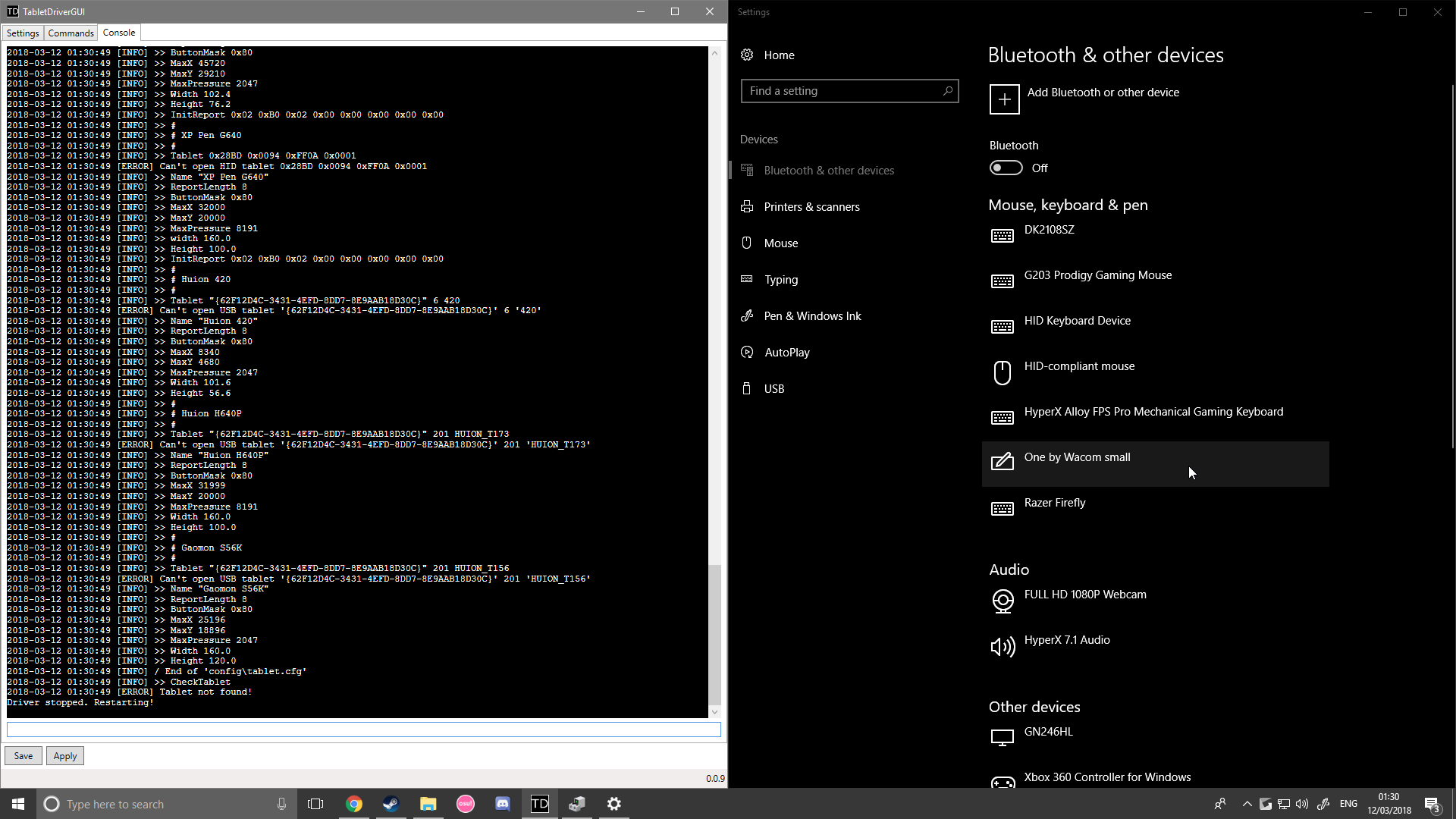The height and width of the screenshot is (819, 1456).
Task: Select the FULL HD 1080P Webcam icon
Action: point(1002,601)
